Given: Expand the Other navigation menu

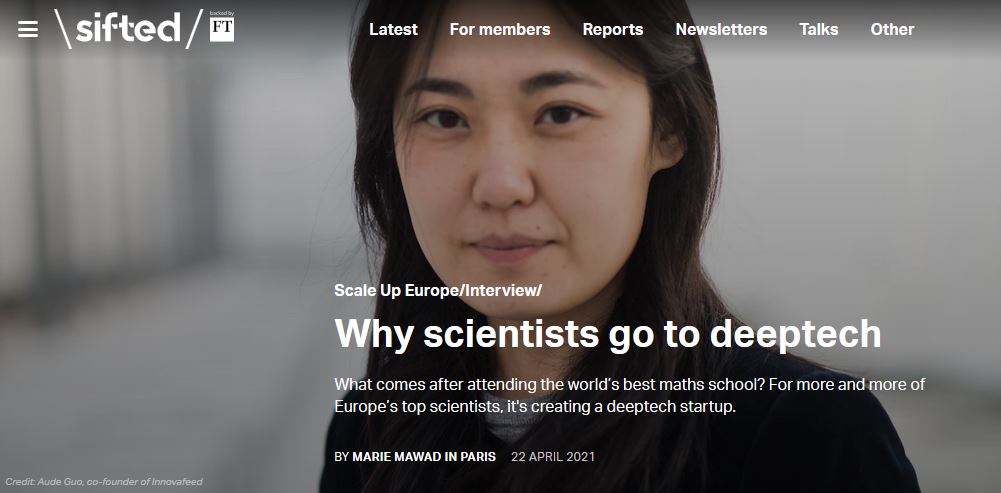Looking at the screenshot, I should pos(892,29).
